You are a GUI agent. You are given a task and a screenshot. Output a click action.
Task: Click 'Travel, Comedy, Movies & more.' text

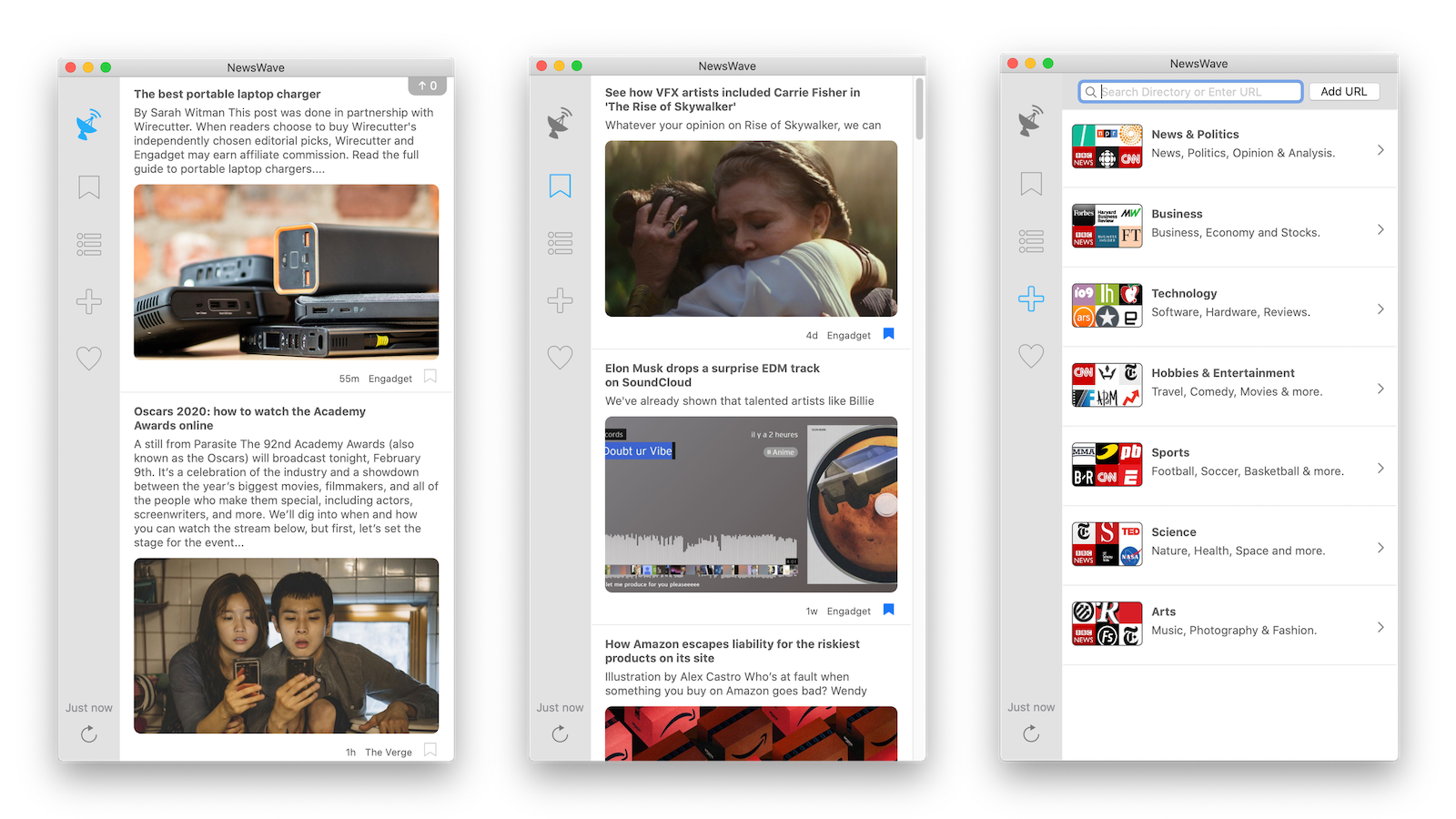(1237, 392)
